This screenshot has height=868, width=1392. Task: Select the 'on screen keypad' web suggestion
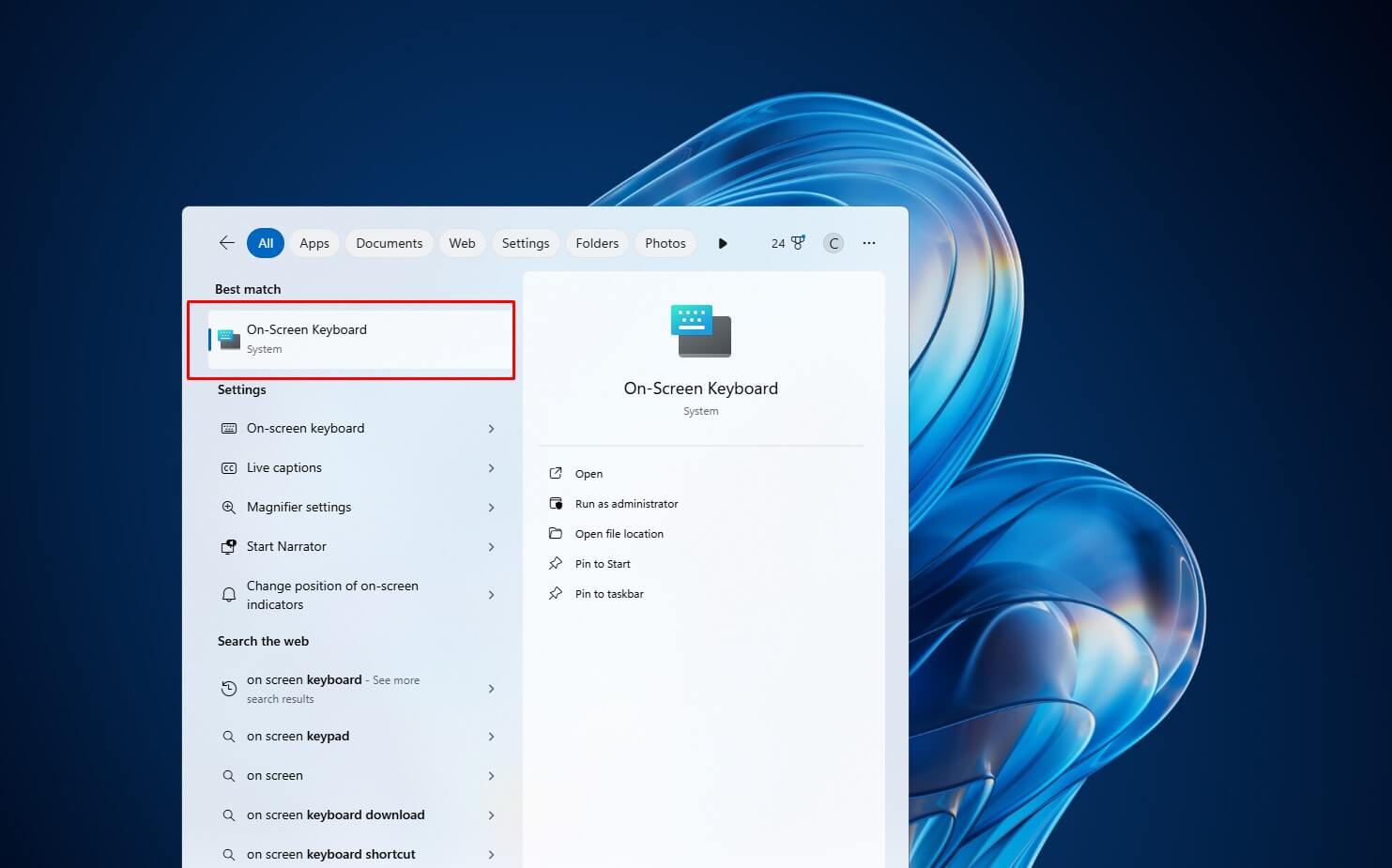tap(358, 737)
